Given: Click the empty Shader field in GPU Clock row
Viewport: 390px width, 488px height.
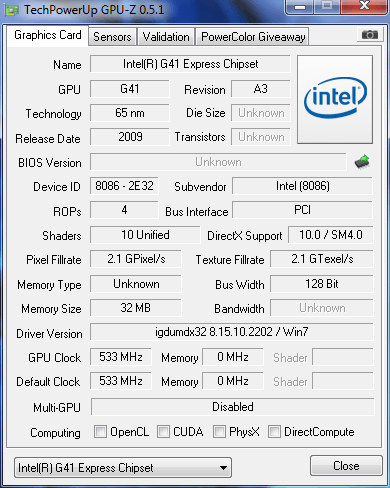Looking at the screenshot, I should point(343,357).
